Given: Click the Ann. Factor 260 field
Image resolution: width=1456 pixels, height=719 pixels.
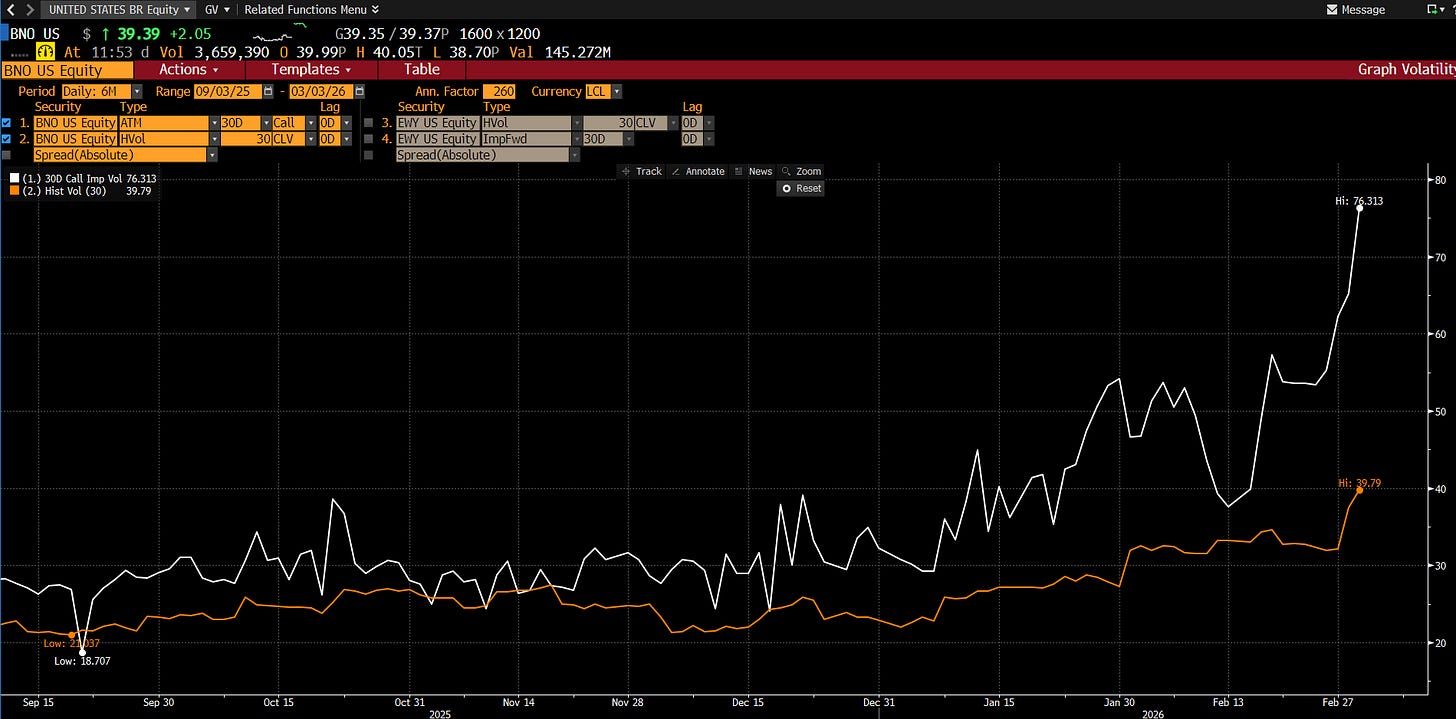Looking at the screenshot, I should (500, 91).
